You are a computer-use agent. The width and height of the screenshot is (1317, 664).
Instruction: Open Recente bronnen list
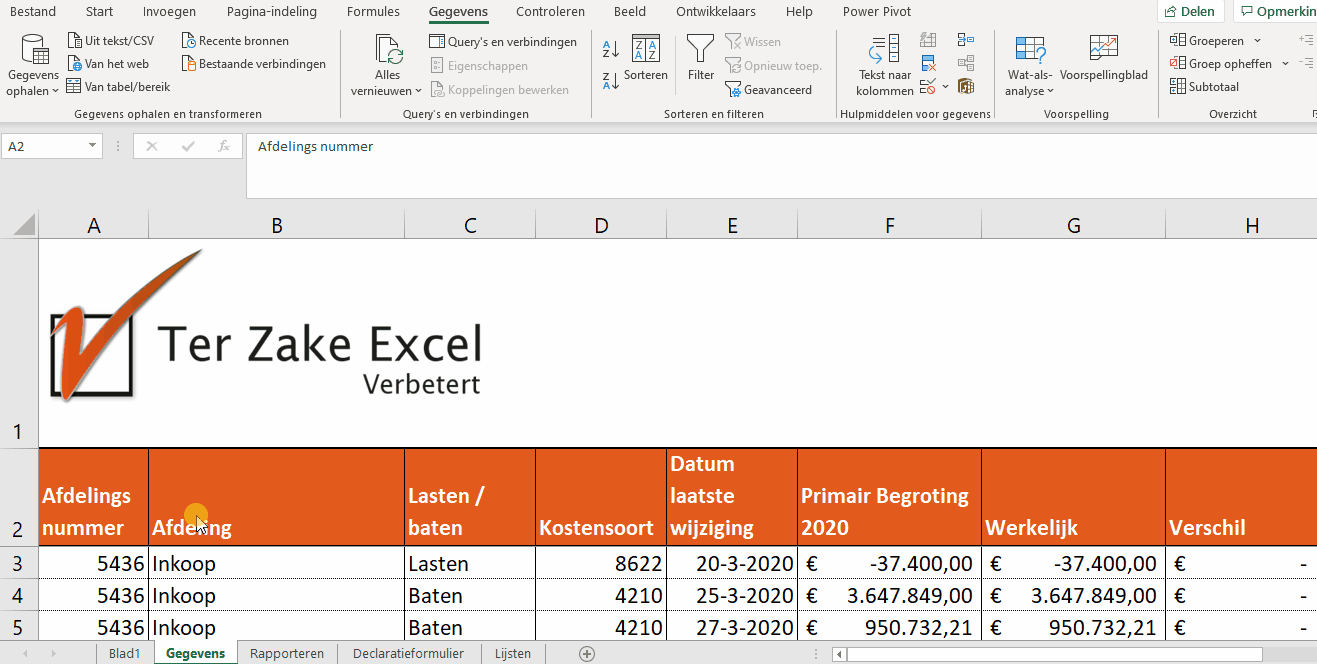coord(236,41)
